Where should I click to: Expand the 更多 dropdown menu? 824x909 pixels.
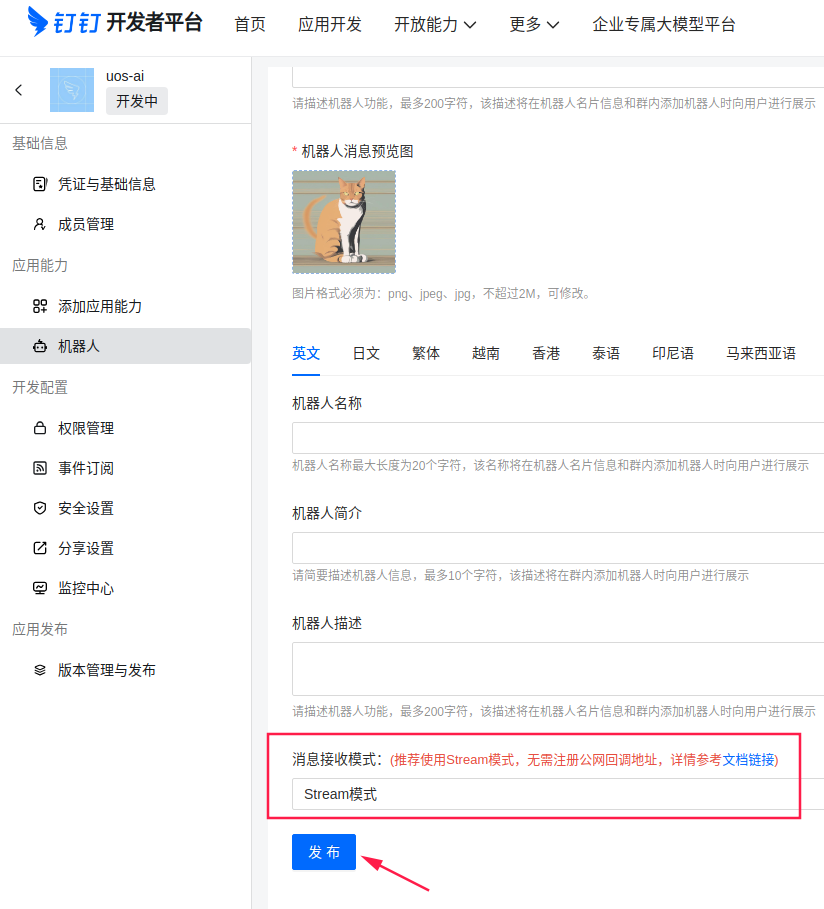coord(533,24)
